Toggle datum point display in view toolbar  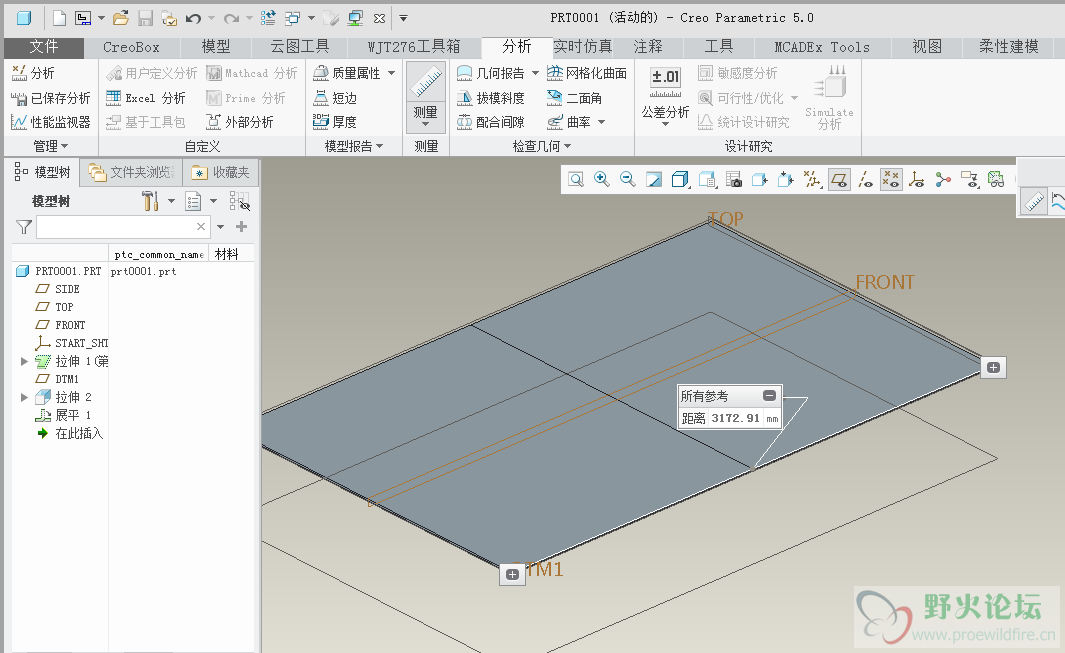tap(891, 179)
